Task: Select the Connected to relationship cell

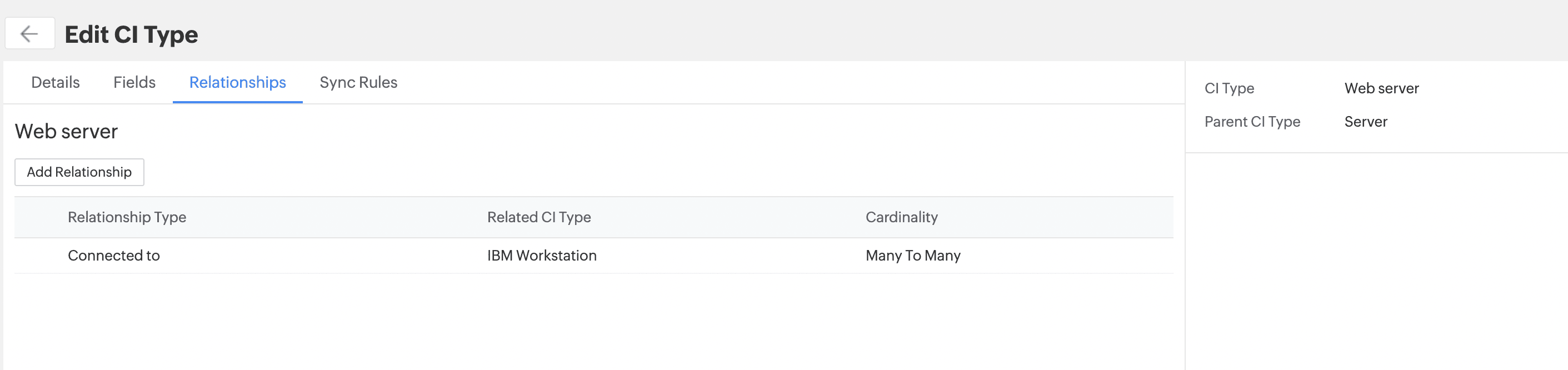Action: click(x=114, y=256)
